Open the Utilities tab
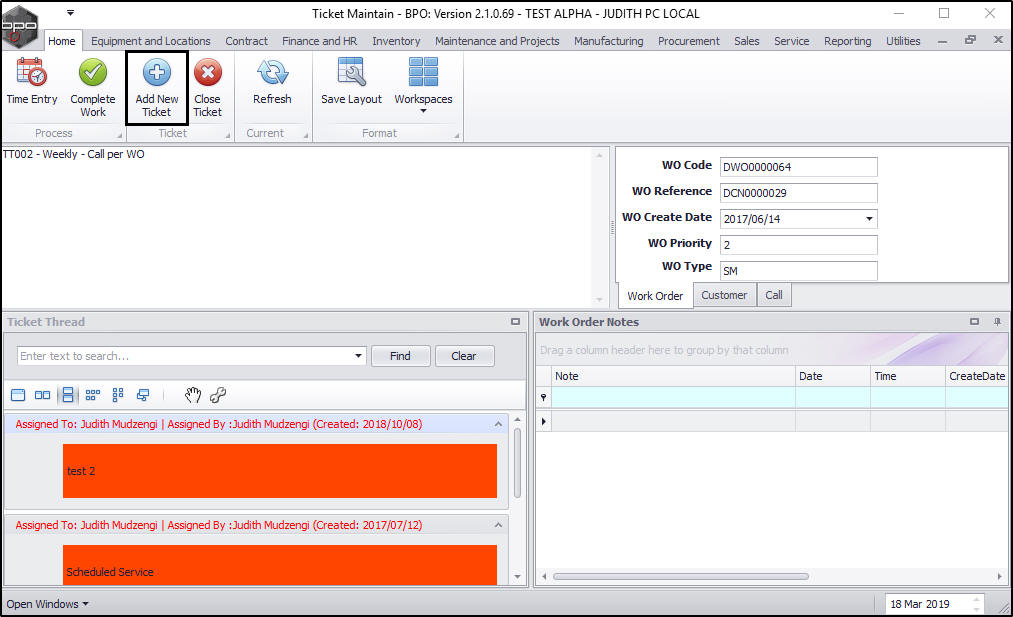Viewport: 1013px width, 617px height. point(903,41)
